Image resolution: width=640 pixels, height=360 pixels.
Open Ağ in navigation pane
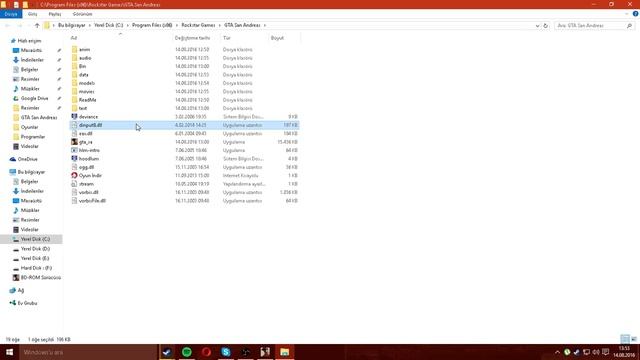click(x=20, y=290)
